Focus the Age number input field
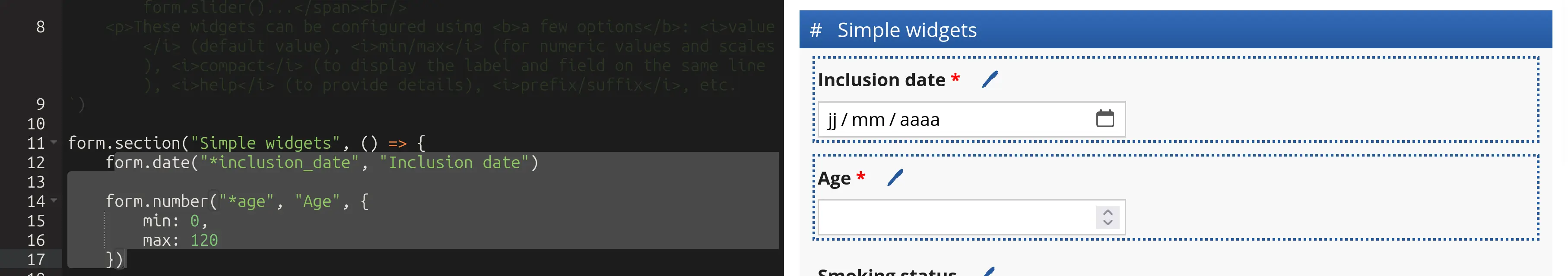The width and height of the screenshot is (1568, 276). [955, 218]
